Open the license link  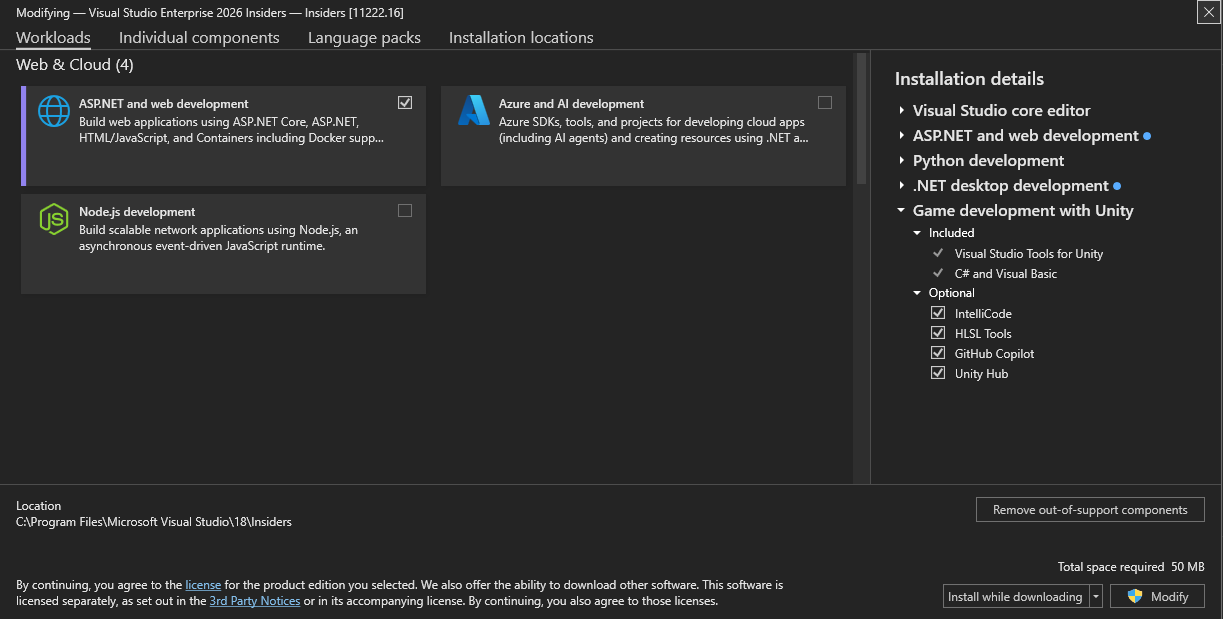203,584
